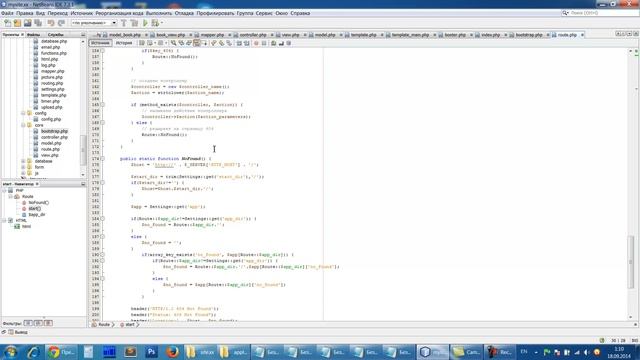Click the red Start Macro Recording icon
Viewport: 640px width, 360px height.
[256, 43]
